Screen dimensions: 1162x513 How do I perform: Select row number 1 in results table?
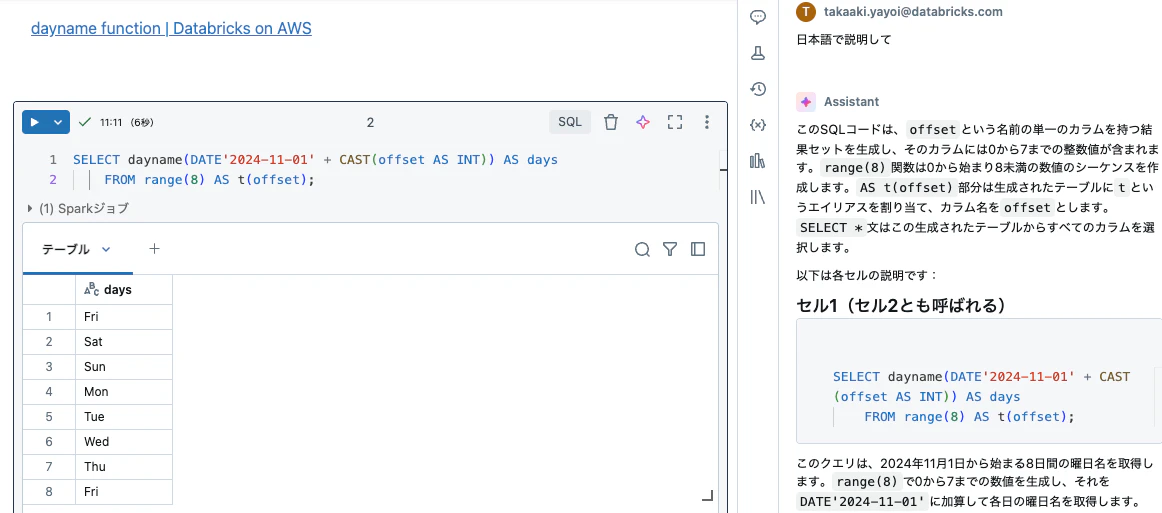pos(49,317)
